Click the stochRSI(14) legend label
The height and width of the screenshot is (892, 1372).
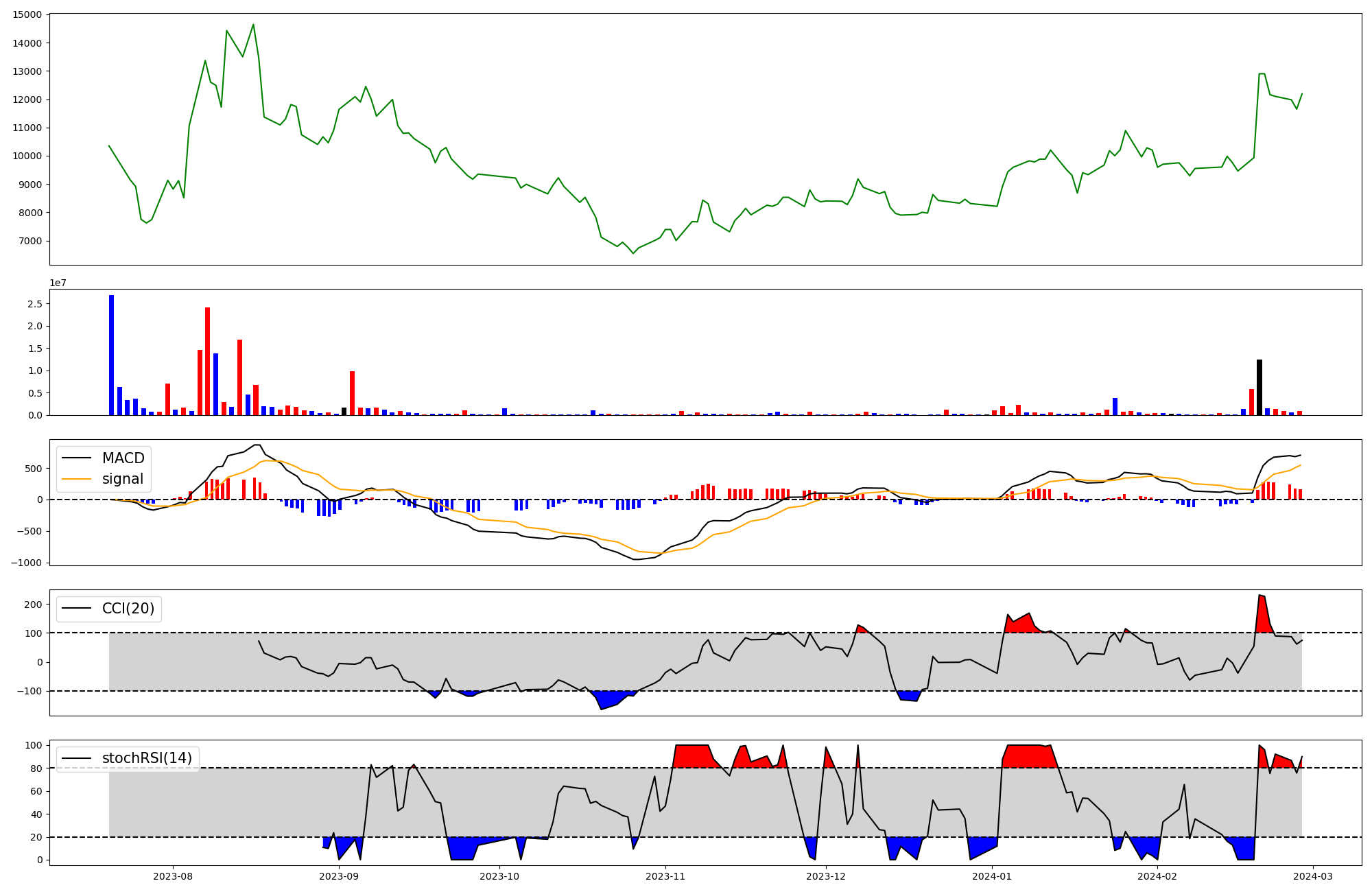[147, 758]
